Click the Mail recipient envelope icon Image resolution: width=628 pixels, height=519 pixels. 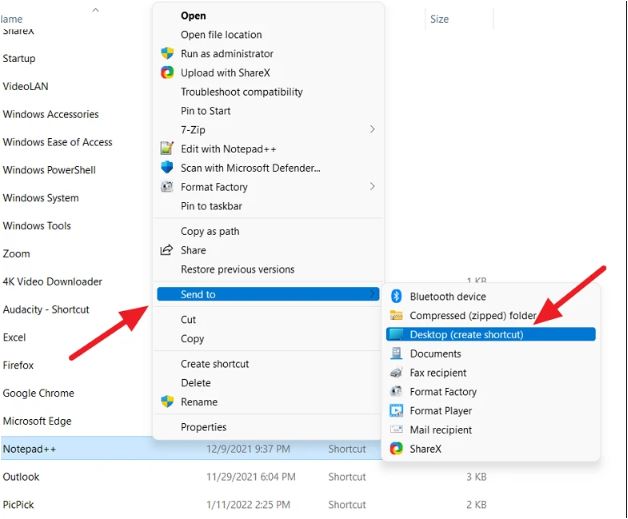click(396, 429)
